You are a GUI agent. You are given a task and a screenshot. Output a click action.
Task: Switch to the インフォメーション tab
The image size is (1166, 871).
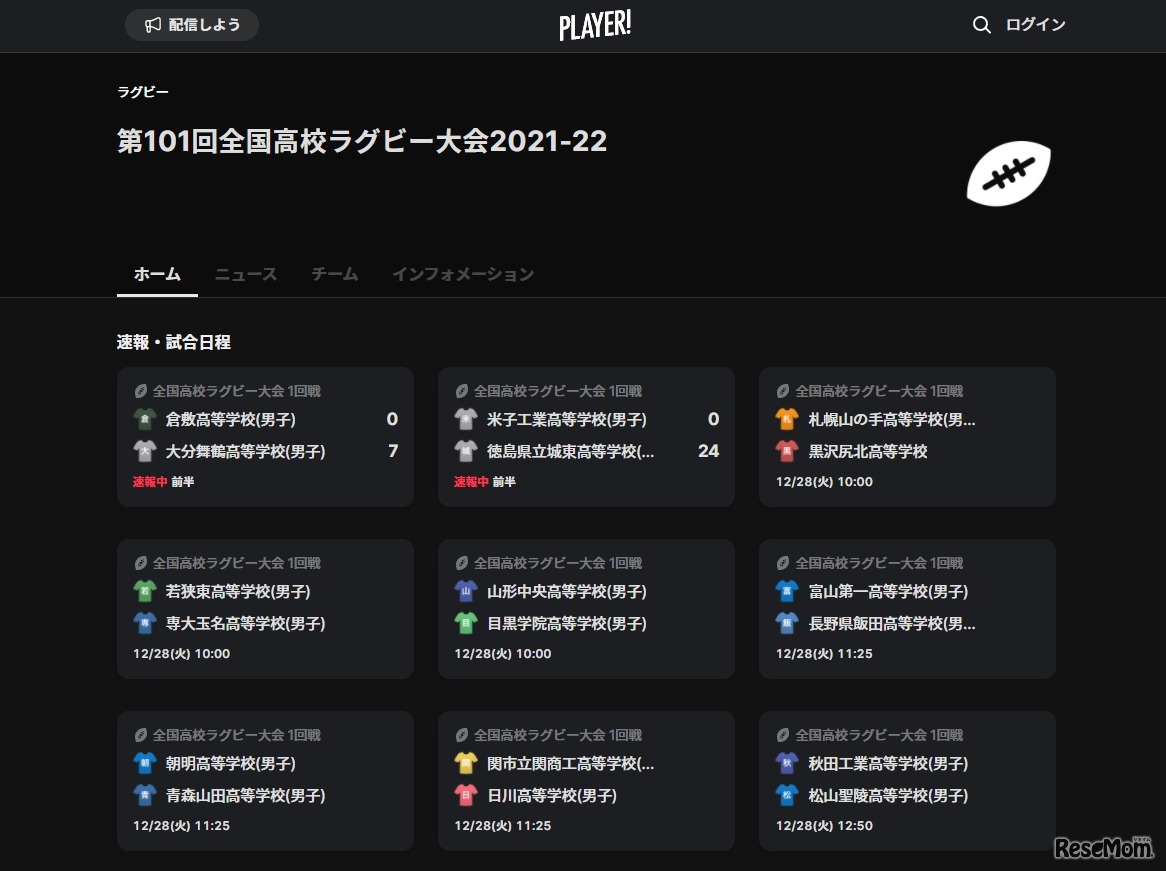pos(463,274)
